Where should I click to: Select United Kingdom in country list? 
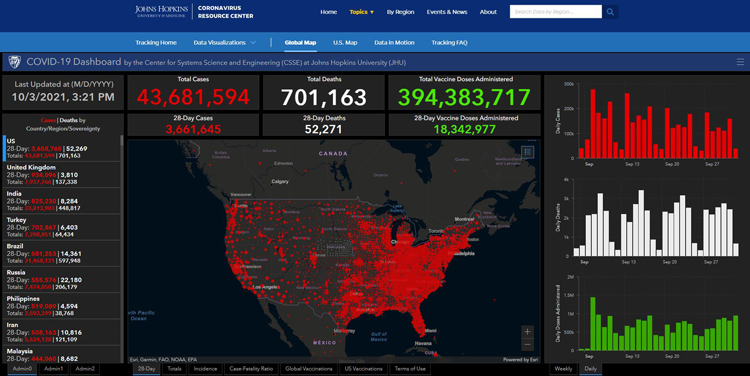tap(62, 175)
